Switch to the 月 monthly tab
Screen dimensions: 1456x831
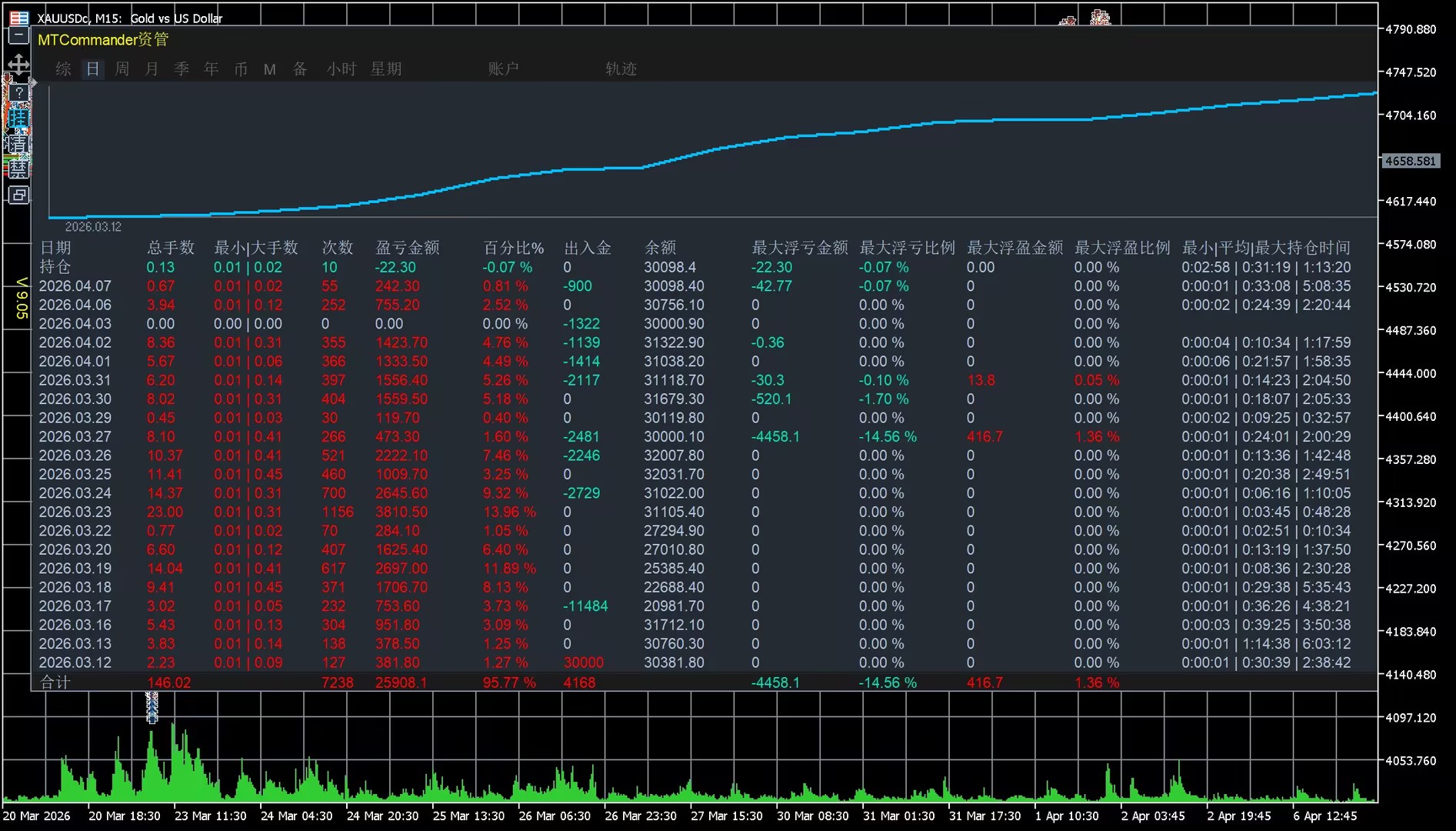click(152, 69)
